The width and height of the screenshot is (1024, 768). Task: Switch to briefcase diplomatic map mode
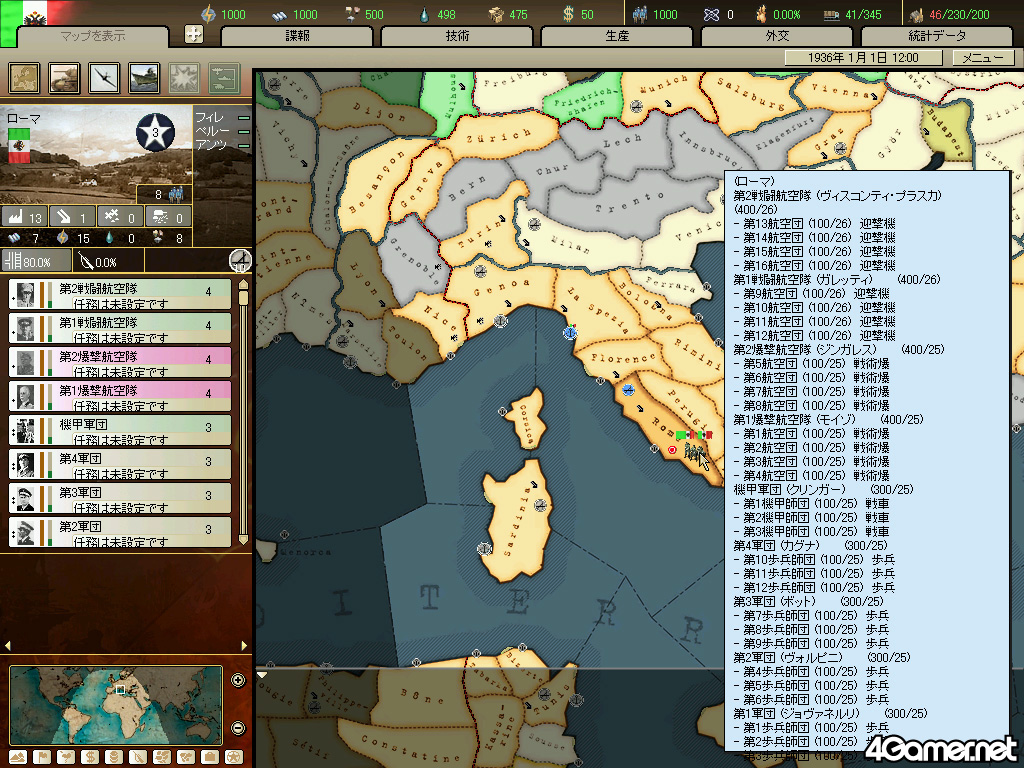tap(210, 757)
